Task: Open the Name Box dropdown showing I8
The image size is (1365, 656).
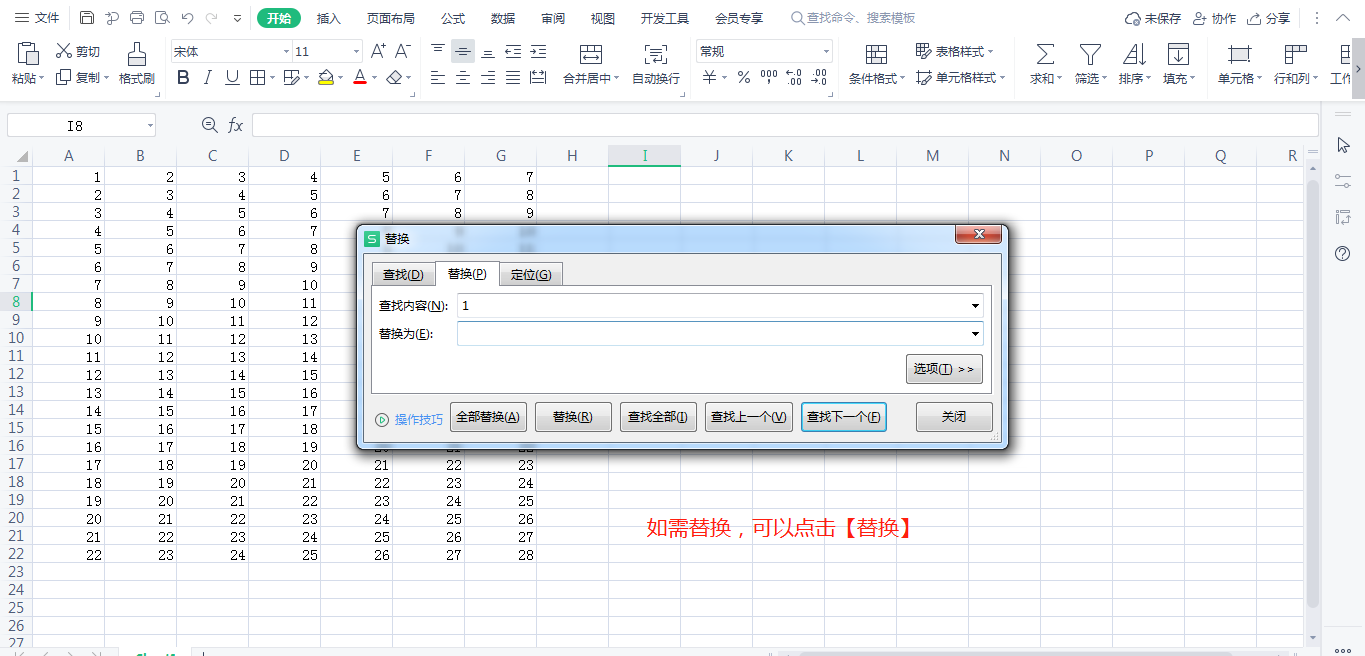Action: [150, 125]
